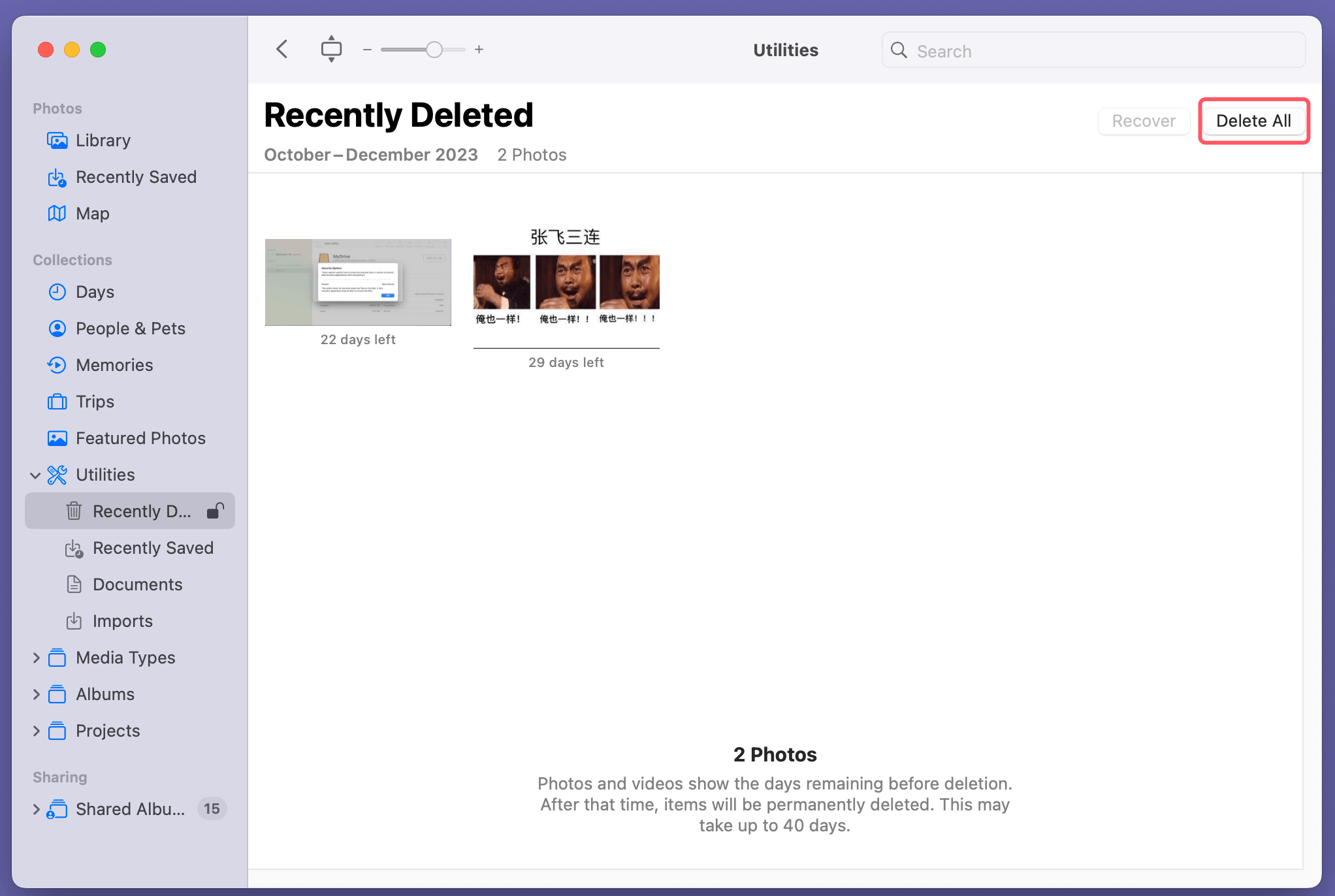Click the back navigation arrow
Viewport: 1335px width, 896px height.
pyautogui.click(x=281, y=49)
